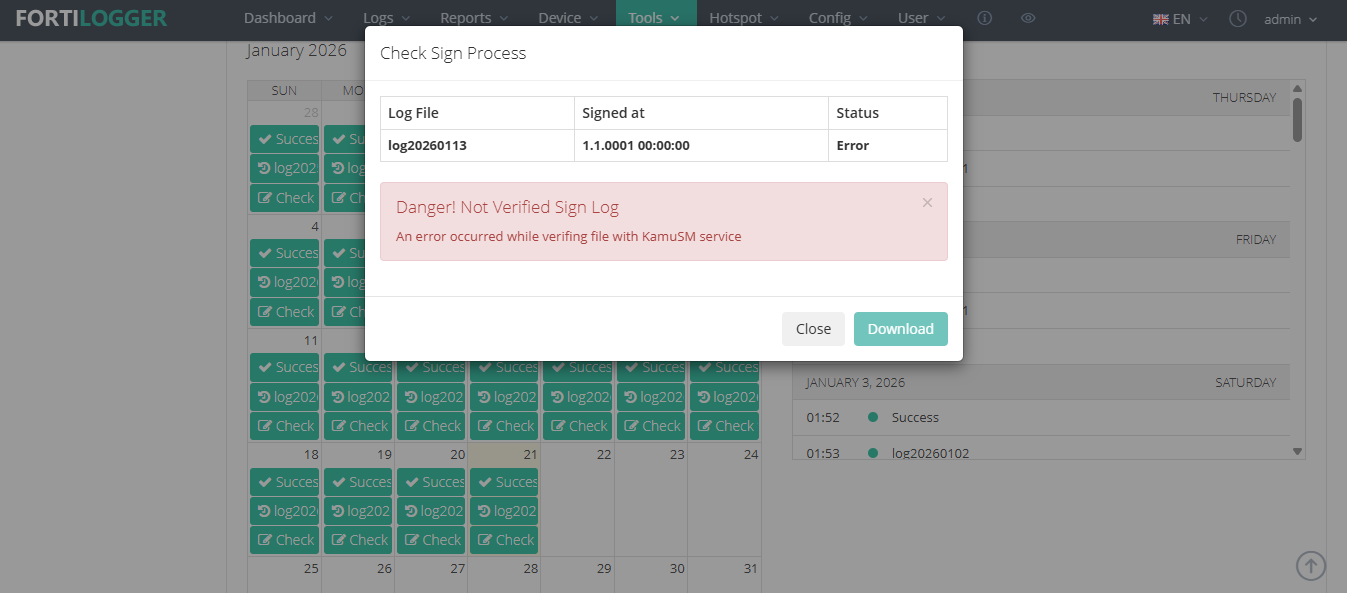Open the Config dropdown menu

(x=837, y=18)
